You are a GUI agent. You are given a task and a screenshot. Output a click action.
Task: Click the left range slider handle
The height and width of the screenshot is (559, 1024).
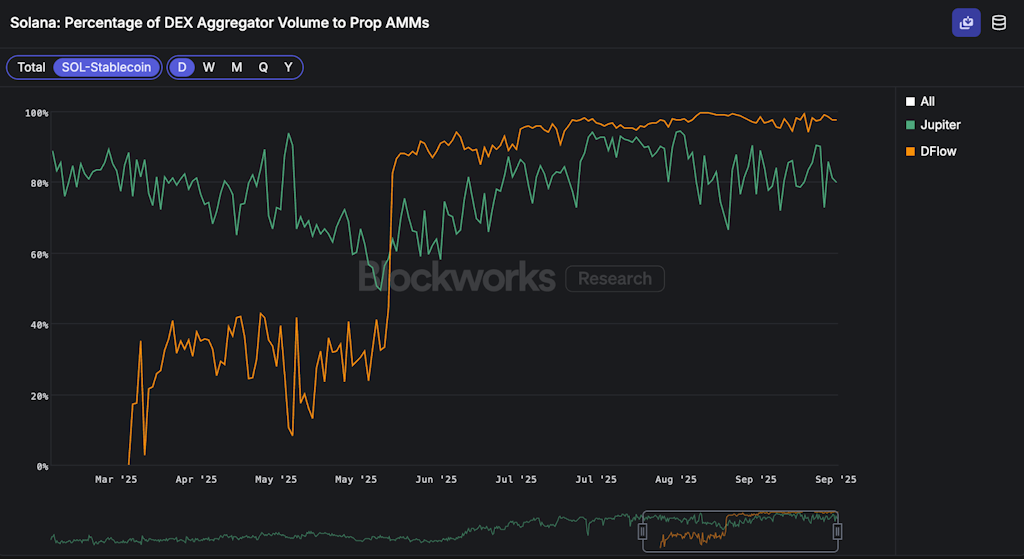(x=643, y=531)
